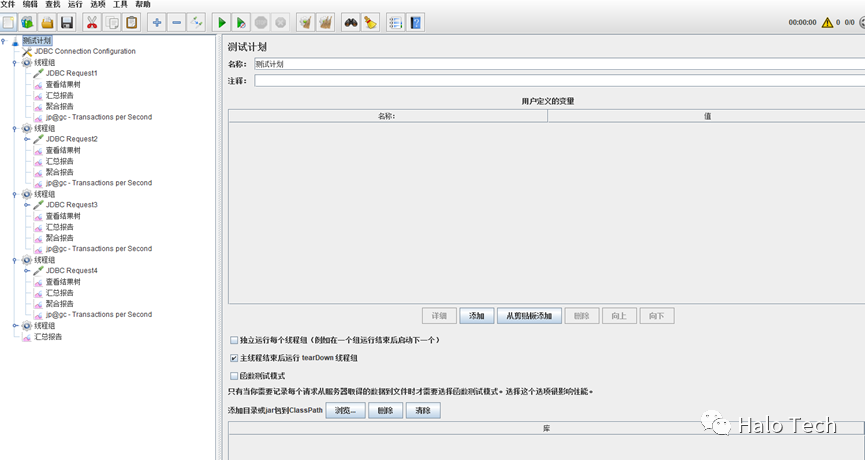This screenshot has height=460, width=865.
Task: Click the Cut scissors icon
Action: point(92,23)
